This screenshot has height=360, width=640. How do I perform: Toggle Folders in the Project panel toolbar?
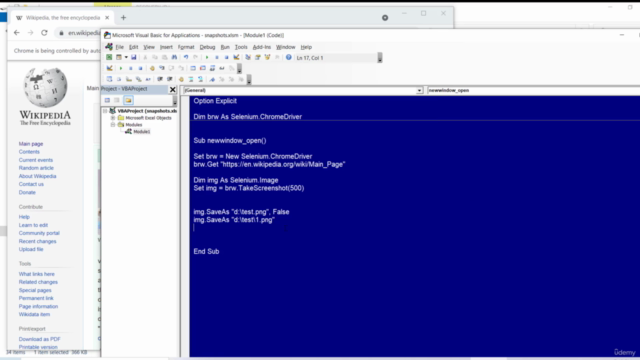point(128,100)
